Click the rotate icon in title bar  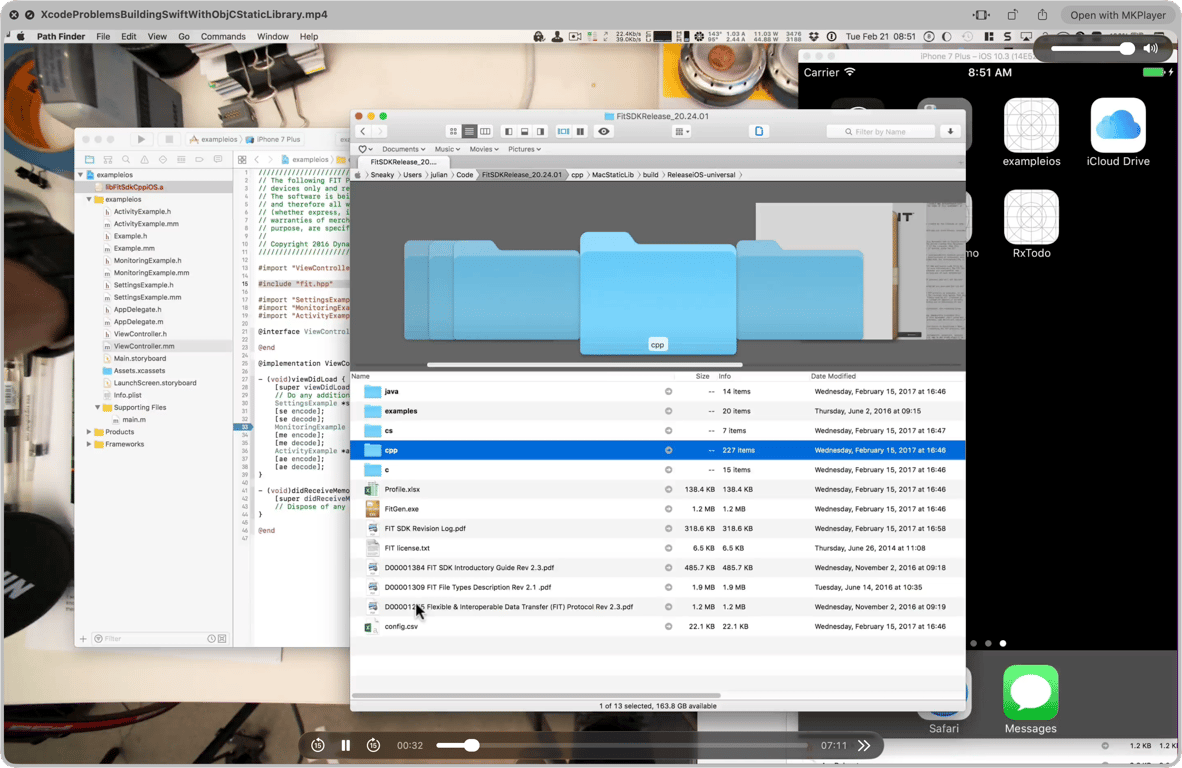[x=1012, y=15]
